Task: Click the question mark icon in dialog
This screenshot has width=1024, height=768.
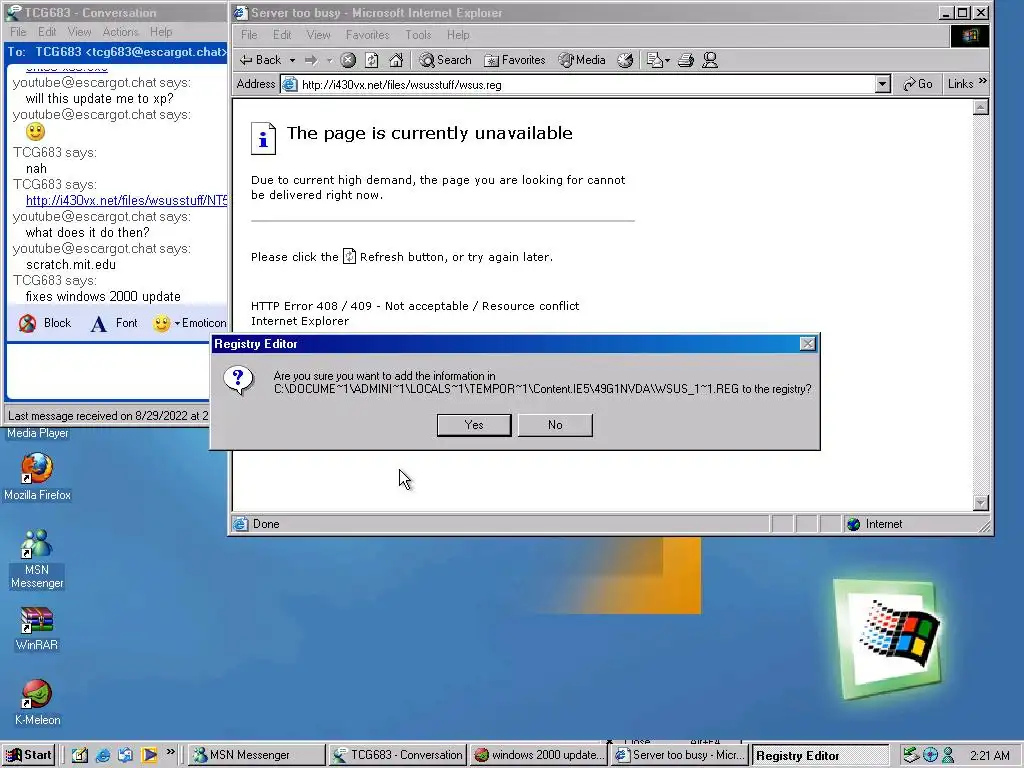Action: 238,379
